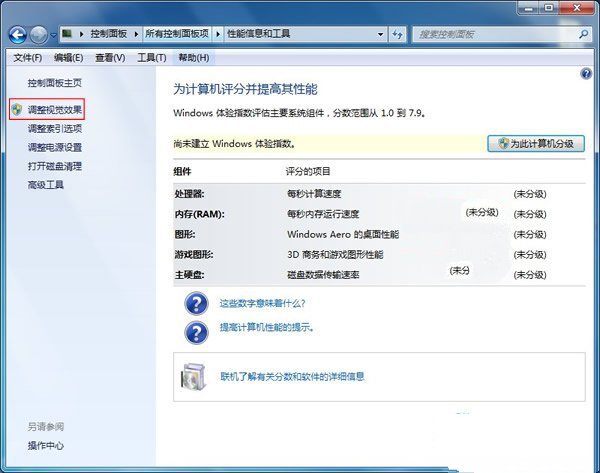Click the greyed forward navigation arrow
Screen dimensions: 600x473
click(39, 35)
